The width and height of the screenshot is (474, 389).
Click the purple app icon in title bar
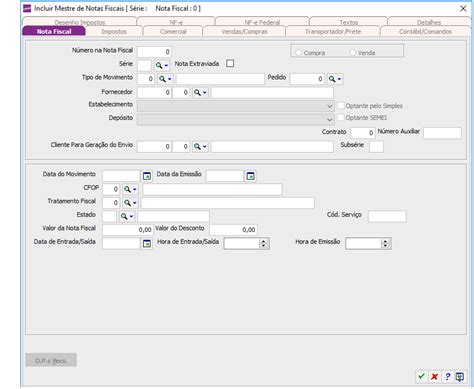tap(27, 8)
